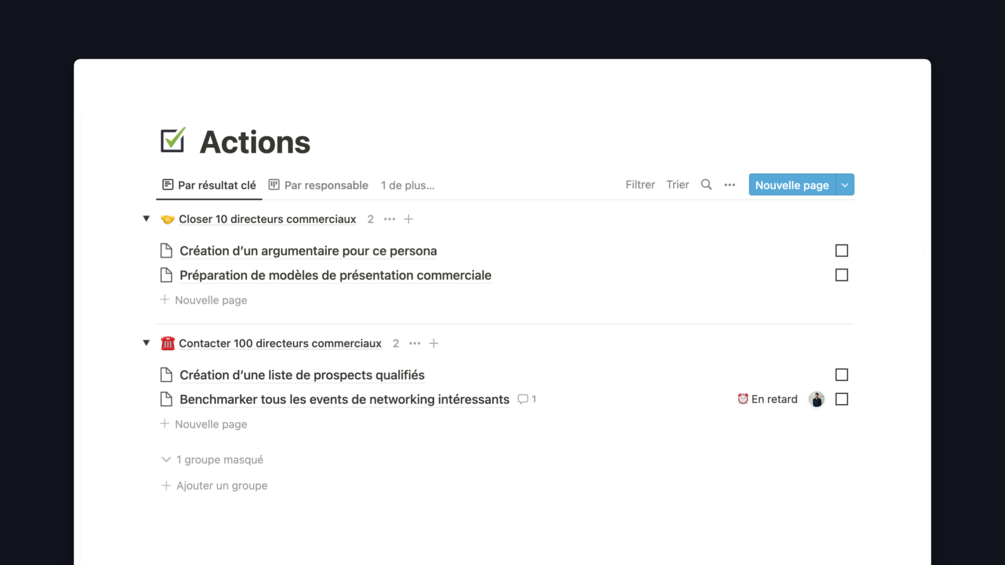Viewport: 1005px width, 565px height.
Task: Click plus icon beside Closer 10 directeurs commerciaux
Action: pyautogui.click(x=409, y=219)
